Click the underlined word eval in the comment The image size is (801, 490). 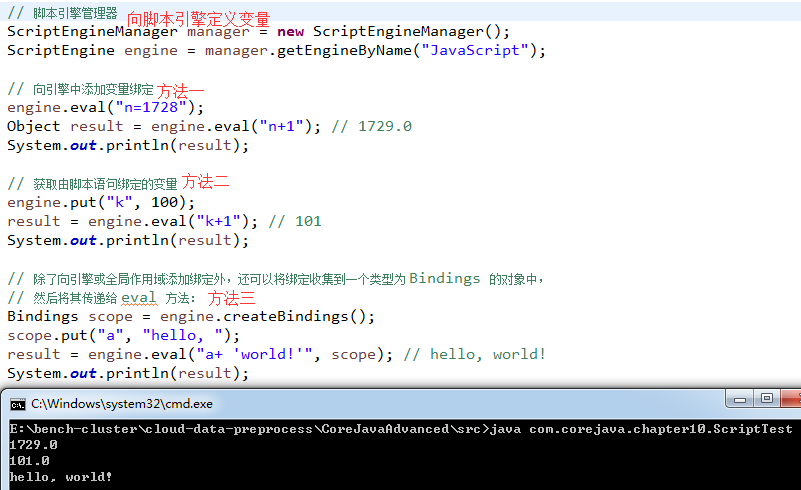pos(138,298)
